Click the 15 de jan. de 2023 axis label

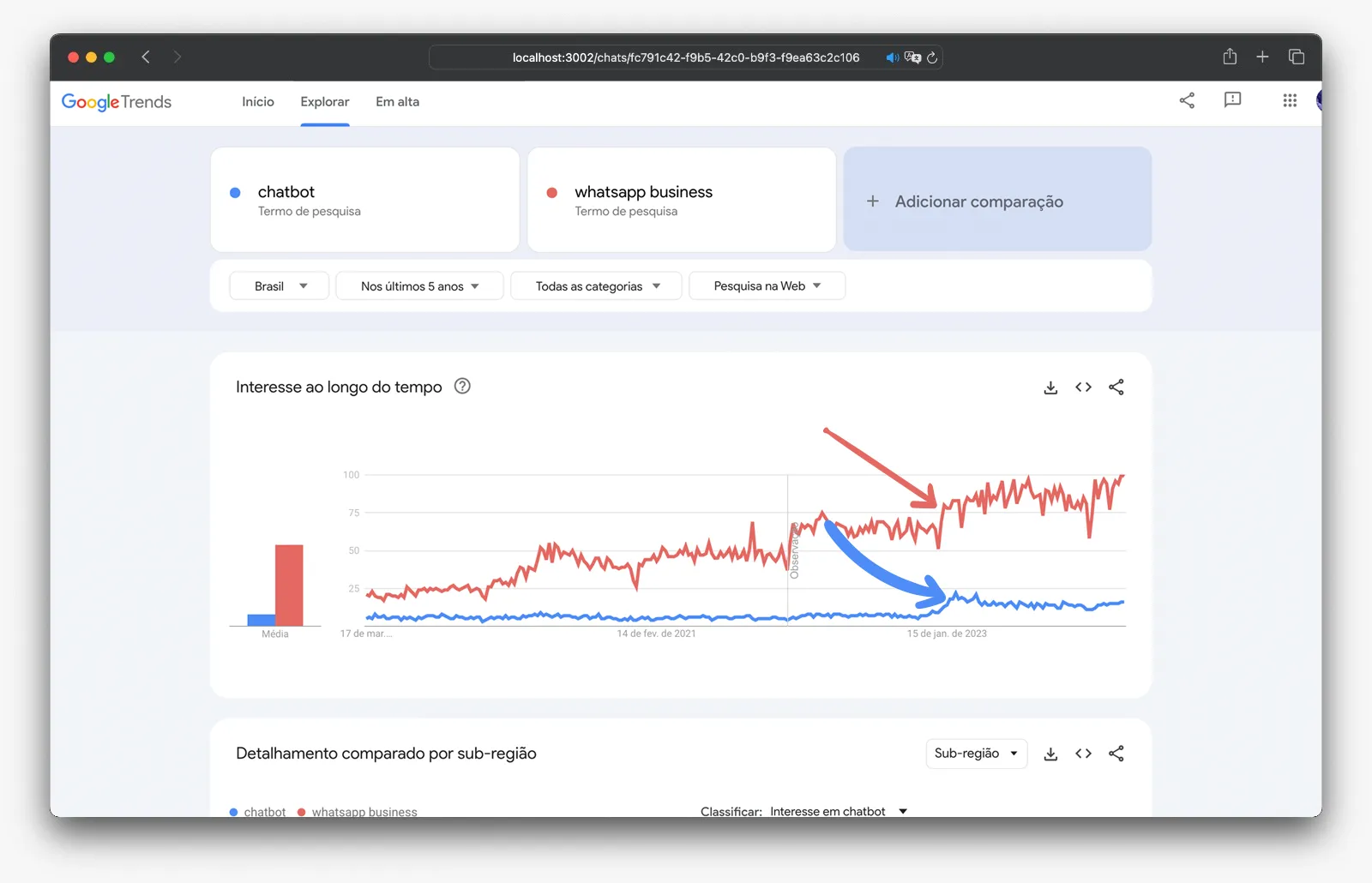pos(947,634)
